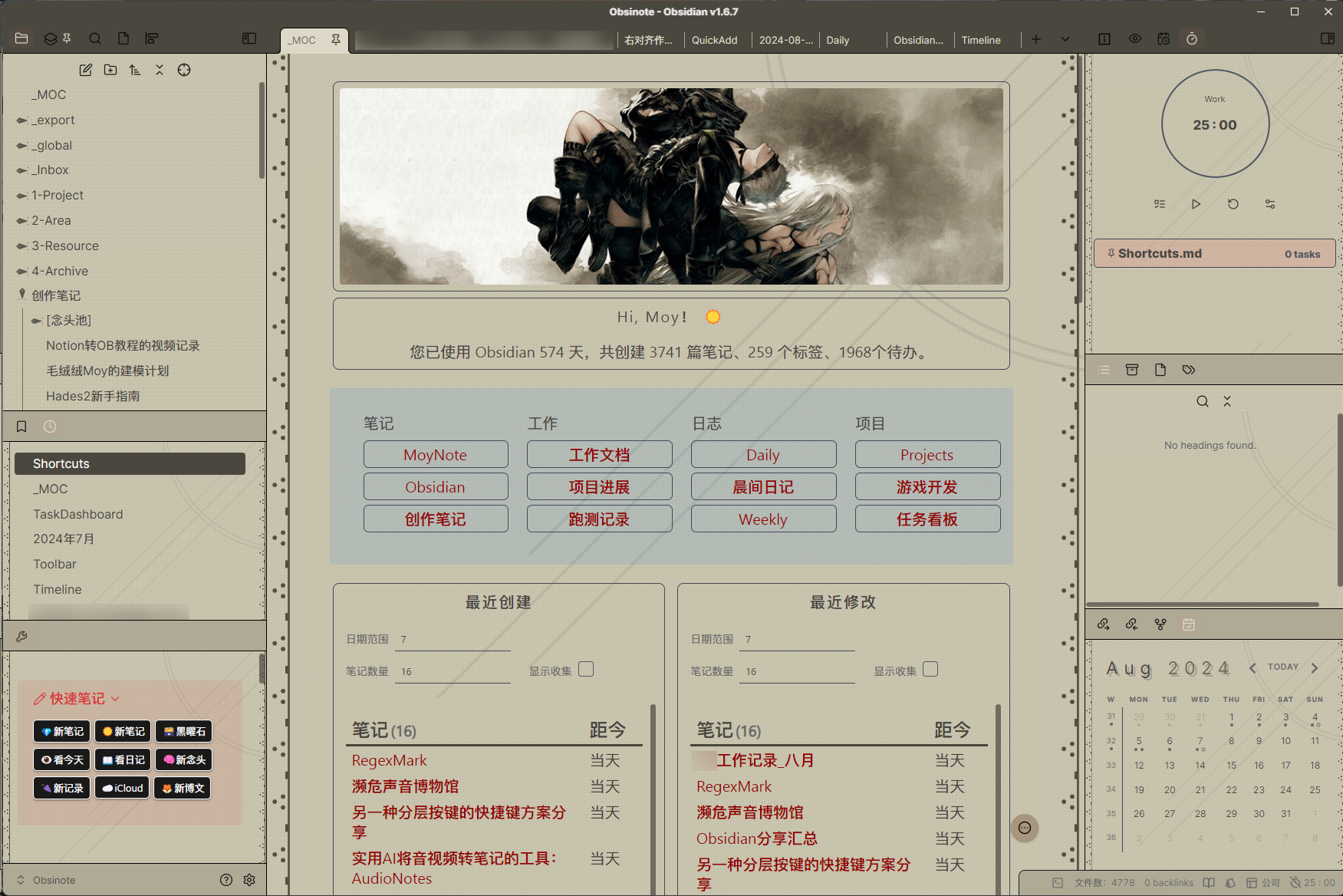This screenshot has height=896, width=1343.
Task: Open the search icon in the ribbon
Action: [x=95, y=38]
